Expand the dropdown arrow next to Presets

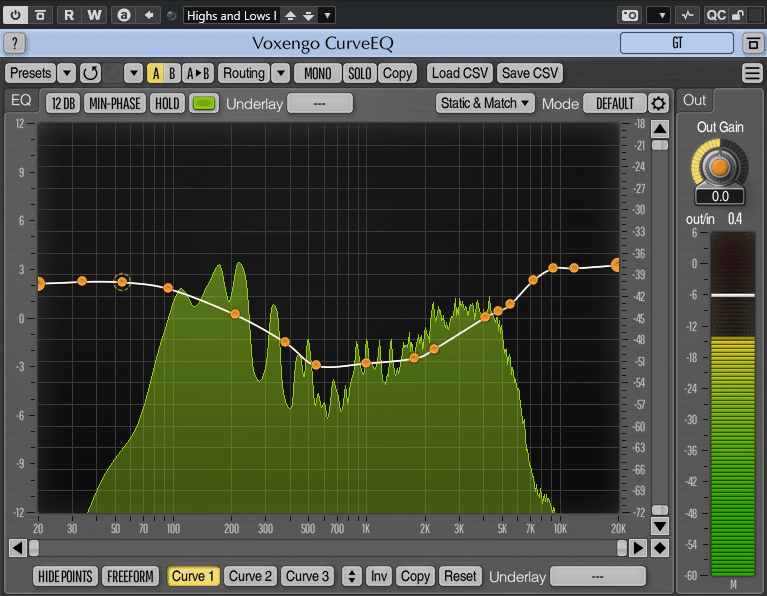pyautogui.click(x=67, y=73)
